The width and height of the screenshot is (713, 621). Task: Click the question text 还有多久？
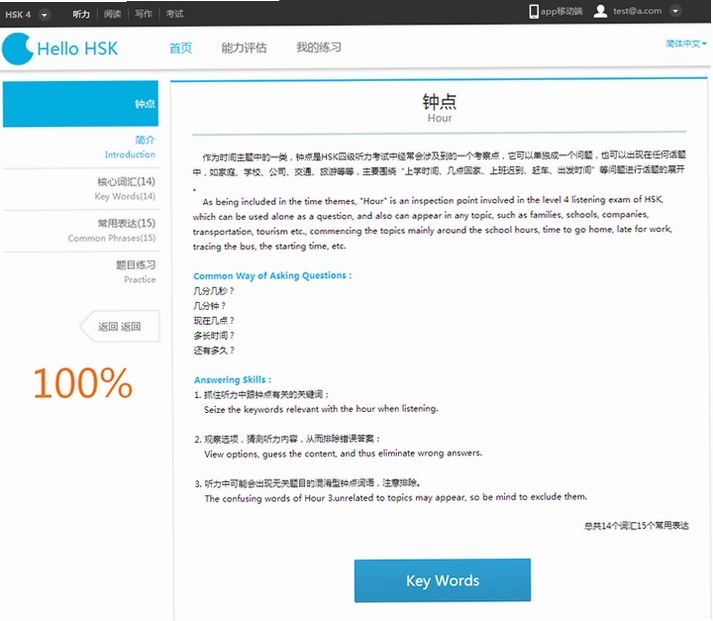tap(214, 351)
